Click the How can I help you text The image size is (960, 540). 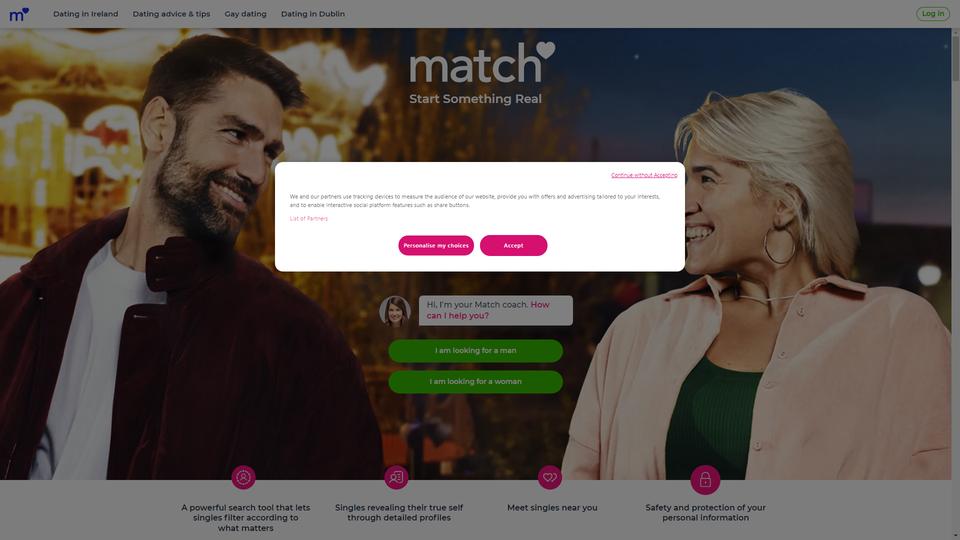(x=488, y=310)
